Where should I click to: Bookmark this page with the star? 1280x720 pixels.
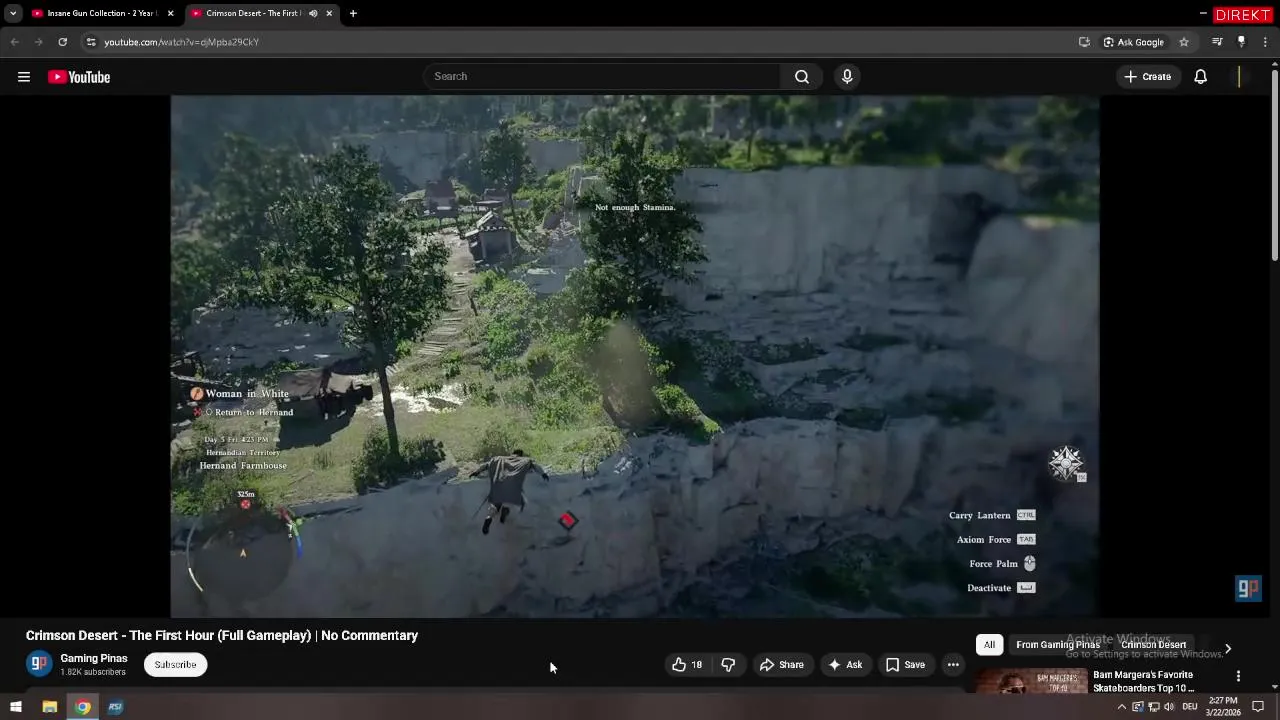pos(1184,42)
